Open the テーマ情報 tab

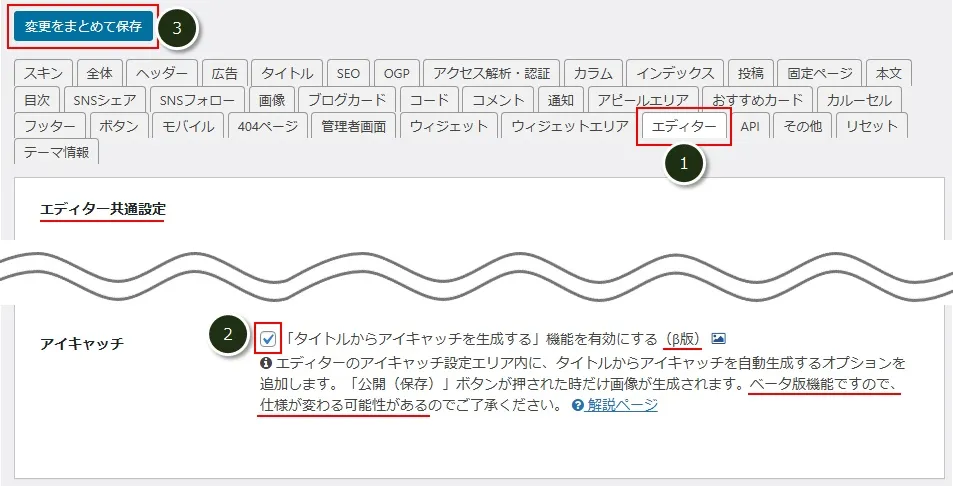tap(56, 152)
